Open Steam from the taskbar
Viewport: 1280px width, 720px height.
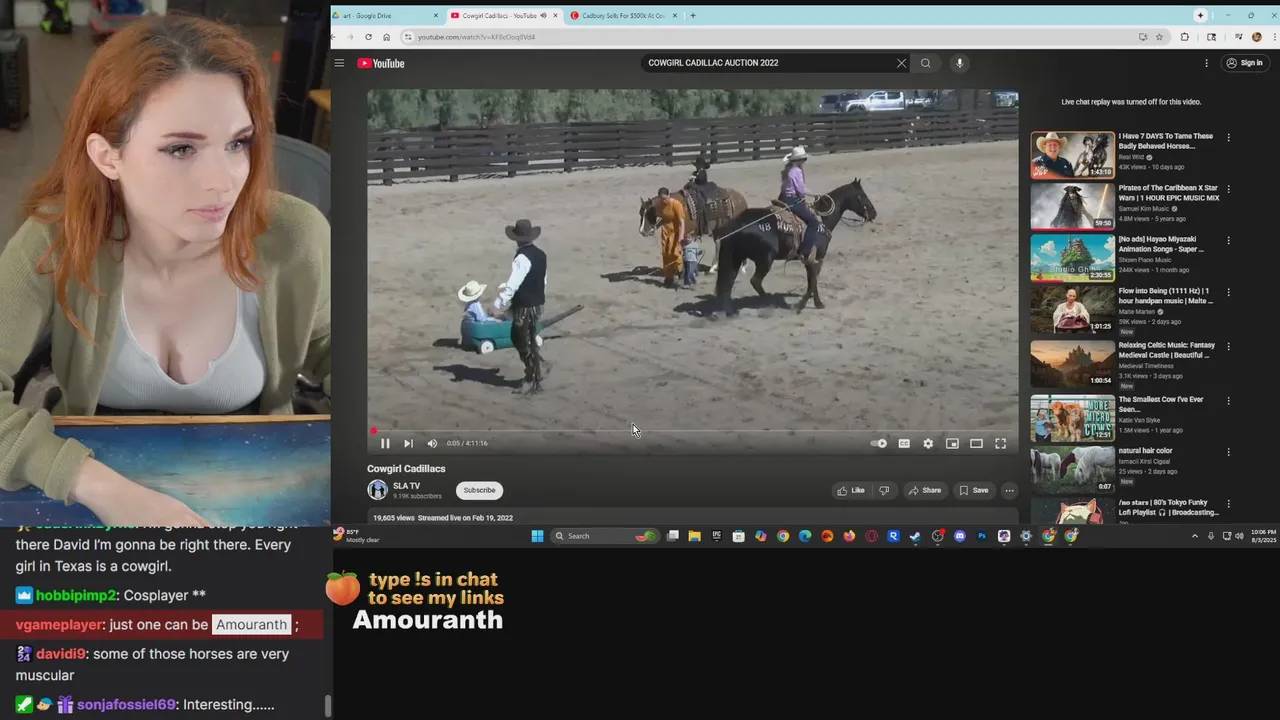[915, 536]
